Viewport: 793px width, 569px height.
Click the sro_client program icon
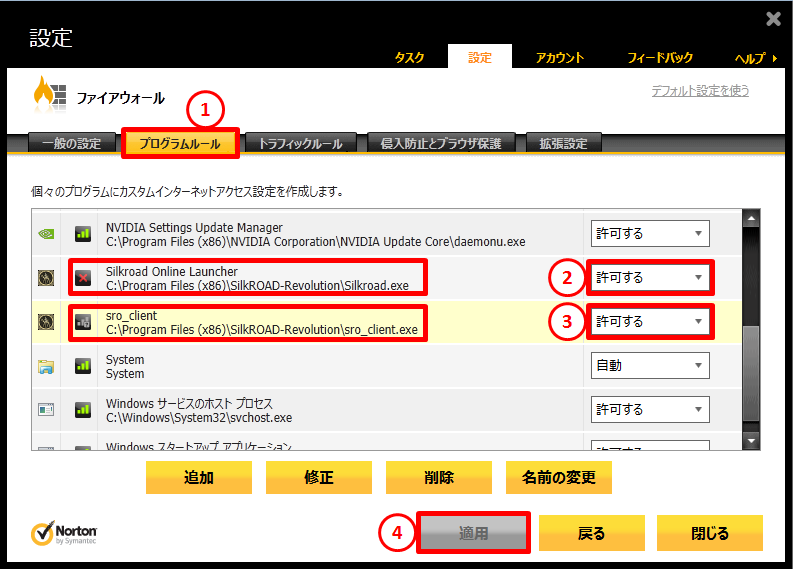tap(46, 322)
